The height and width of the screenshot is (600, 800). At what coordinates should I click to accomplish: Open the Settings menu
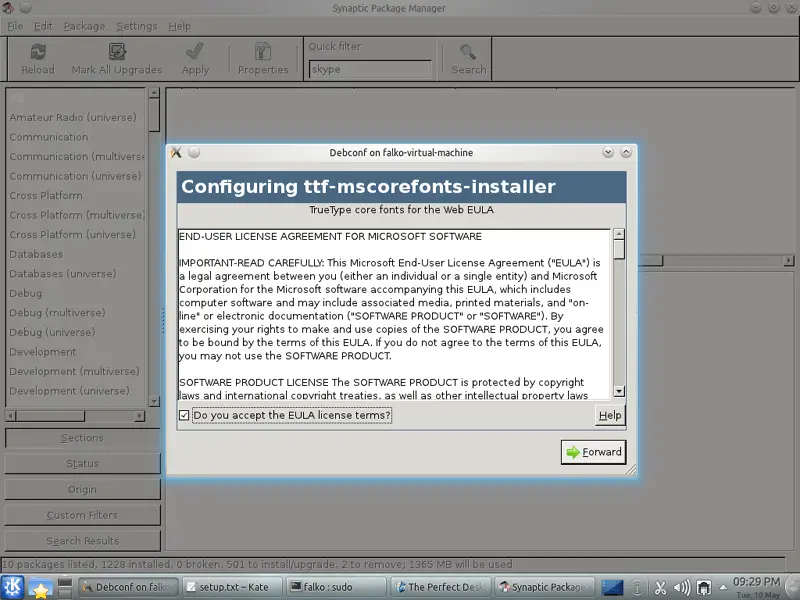click(x=137, y=26)
